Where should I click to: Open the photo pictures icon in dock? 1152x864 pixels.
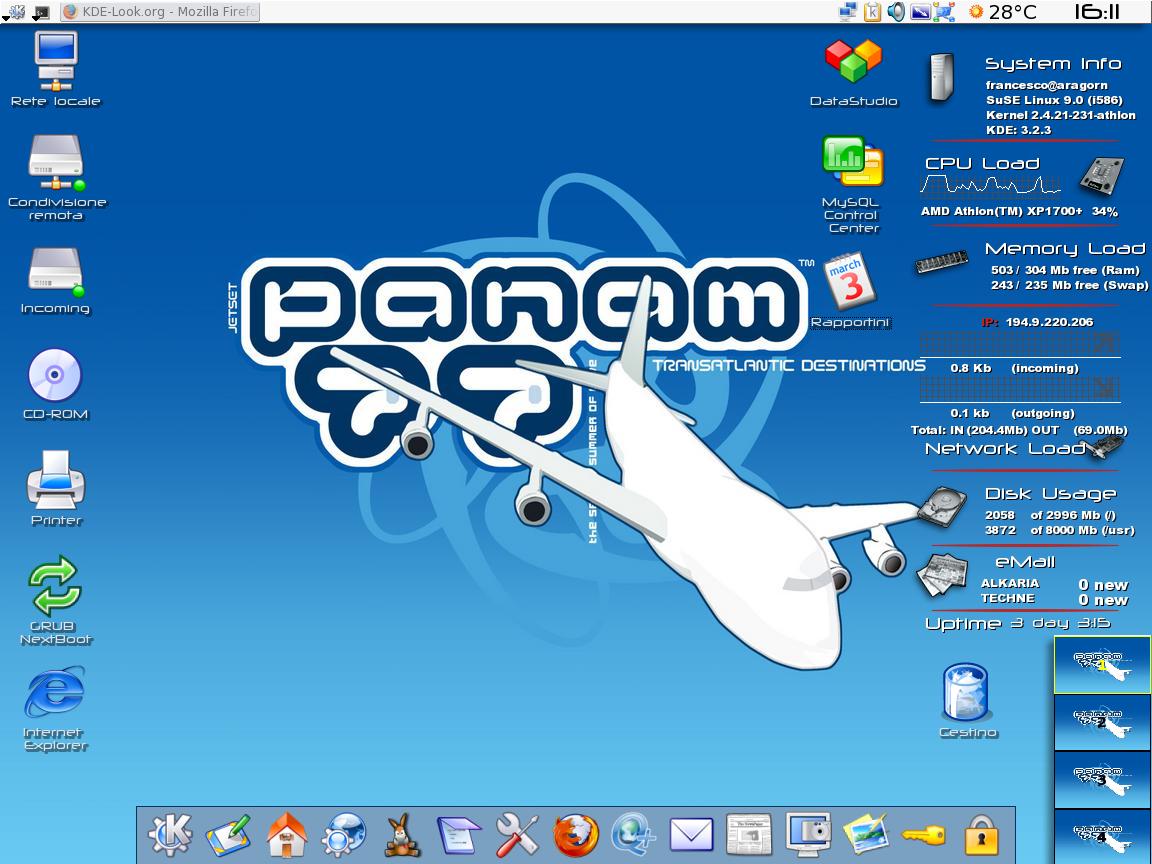click(866, 835)
